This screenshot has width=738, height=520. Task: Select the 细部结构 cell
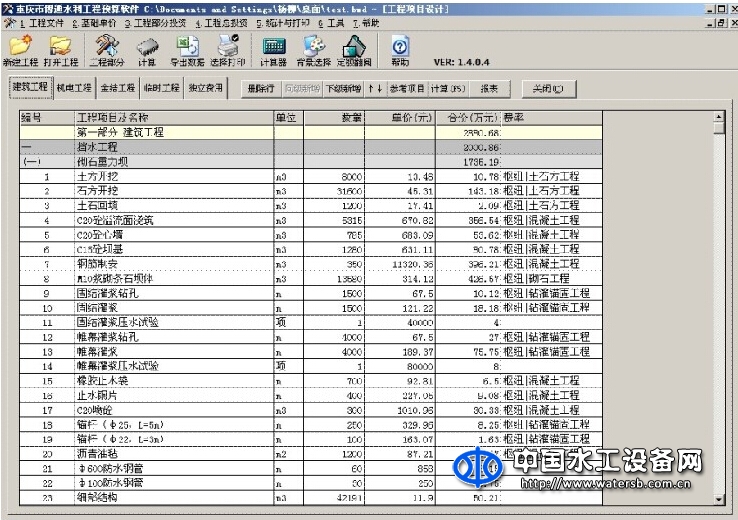tap(174, 498)
